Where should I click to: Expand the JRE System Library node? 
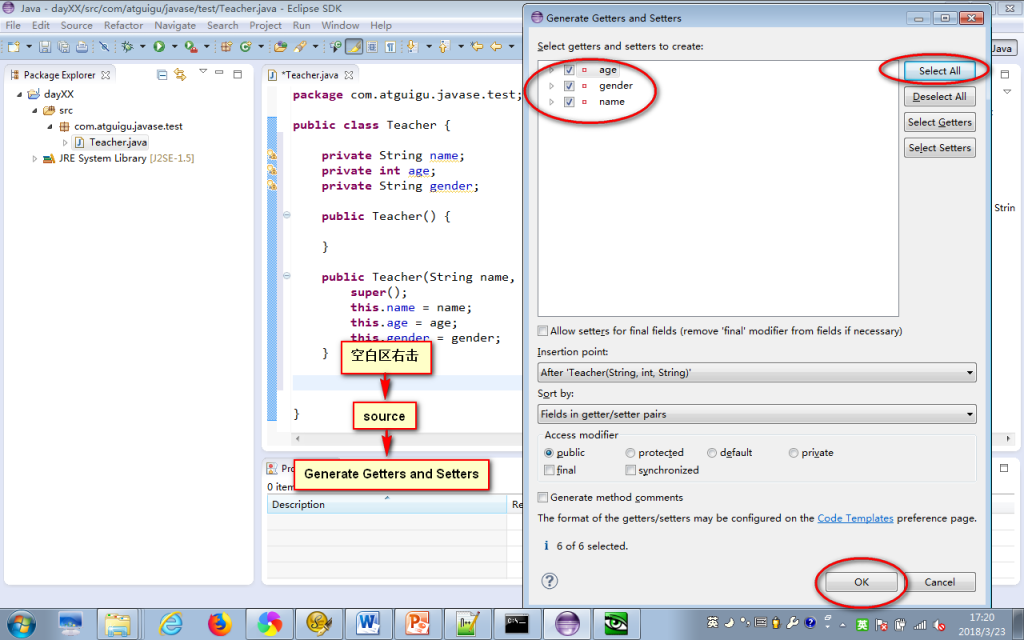35,158
